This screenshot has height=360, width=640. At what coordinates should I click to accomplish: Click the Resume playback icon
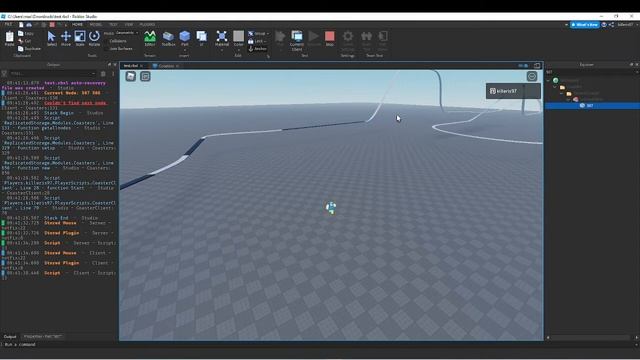pyautogui.click(x=313, y=36)
